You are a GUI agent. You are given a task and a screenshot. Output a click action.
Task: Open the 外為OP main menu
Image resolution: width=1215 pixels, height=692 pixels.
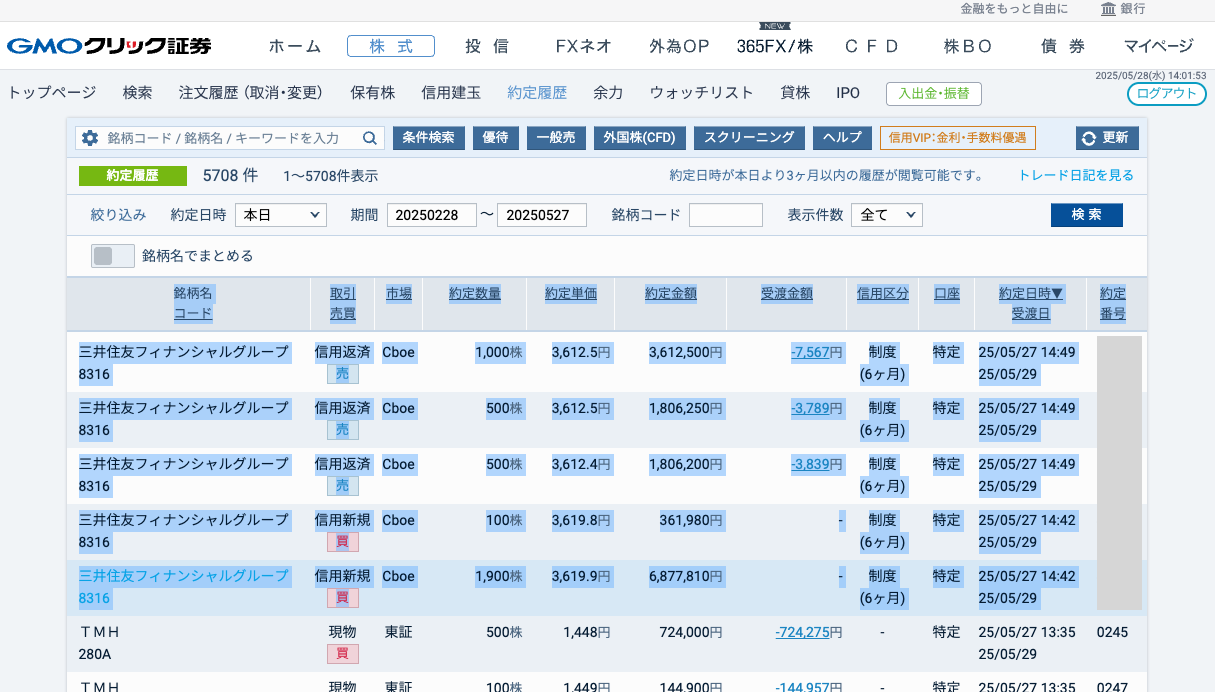coord(679,46)
